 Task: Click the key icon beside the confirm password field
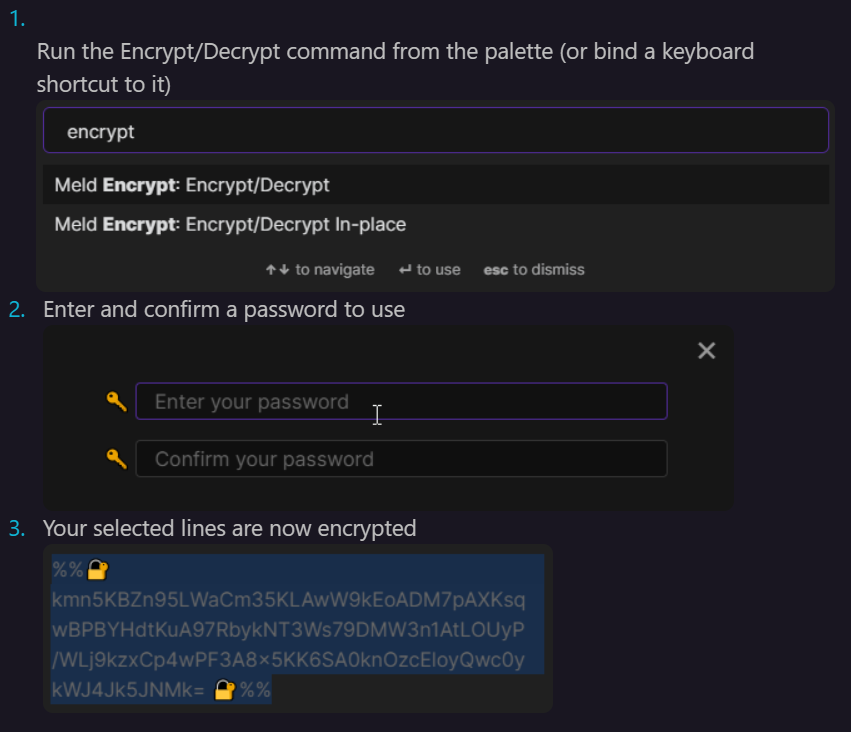point(117,458)
